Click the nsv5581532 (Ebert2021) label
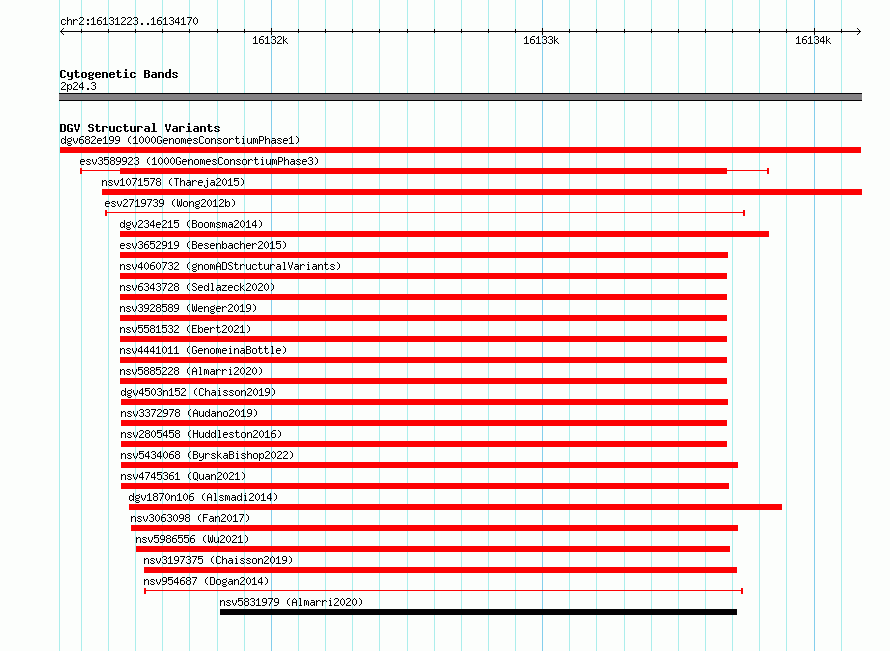Image resolution: width=890 pixels, height=651 pixels. (x=185, y=329)
